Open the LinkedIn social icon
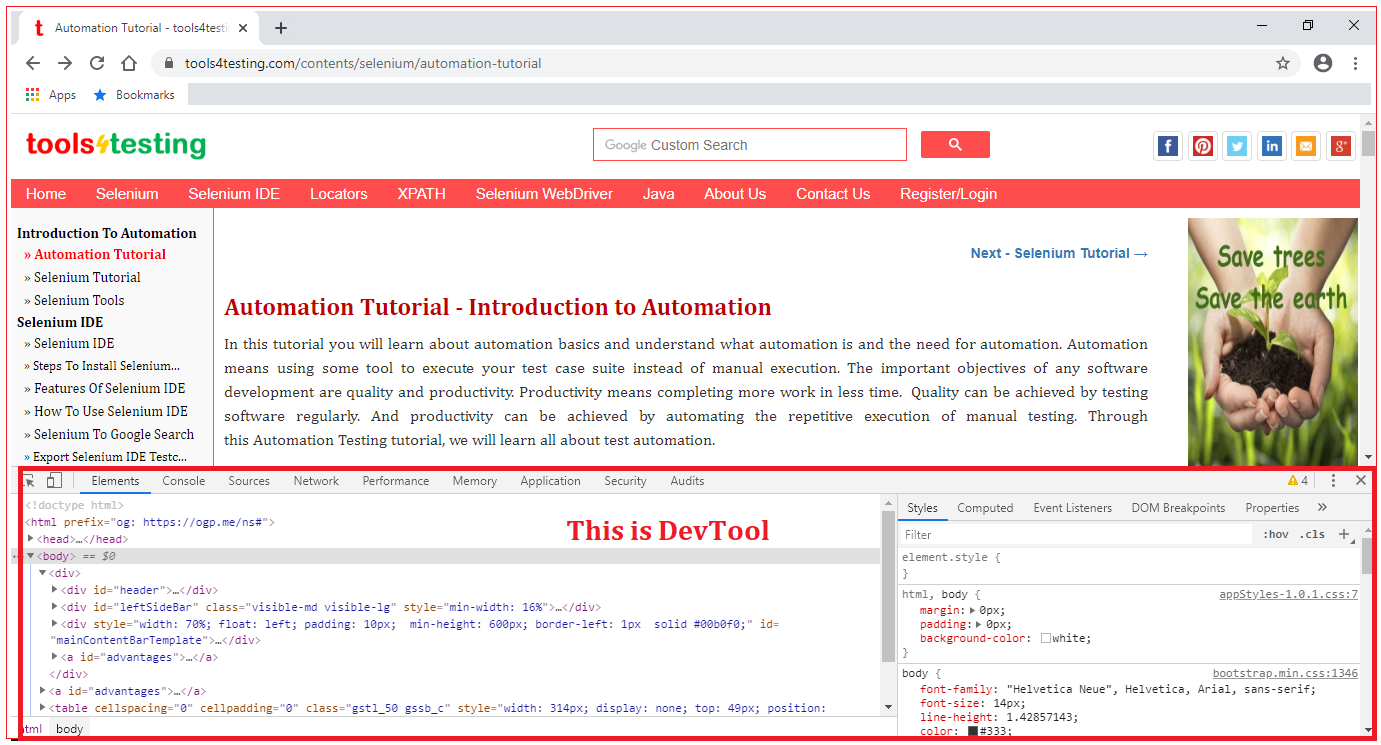This screenshot has height=745, width=1381. 1272,146
